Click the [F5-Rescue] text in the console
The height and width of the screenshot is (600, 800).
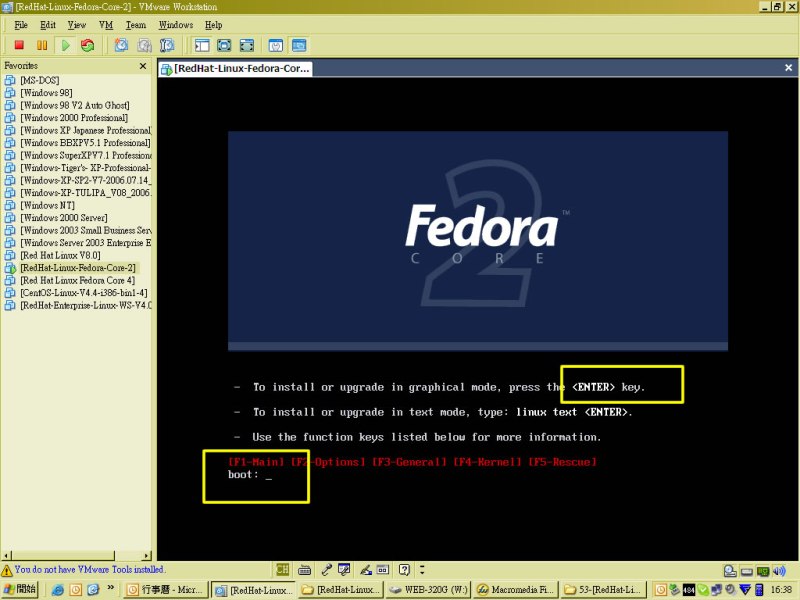pos(562,462)
